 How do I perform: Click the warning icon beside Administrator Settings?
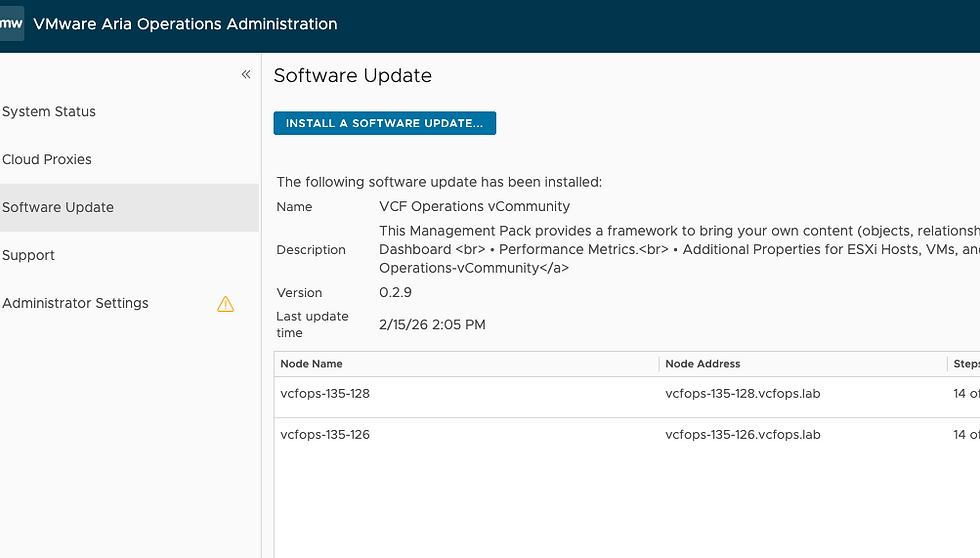point(226,304)
